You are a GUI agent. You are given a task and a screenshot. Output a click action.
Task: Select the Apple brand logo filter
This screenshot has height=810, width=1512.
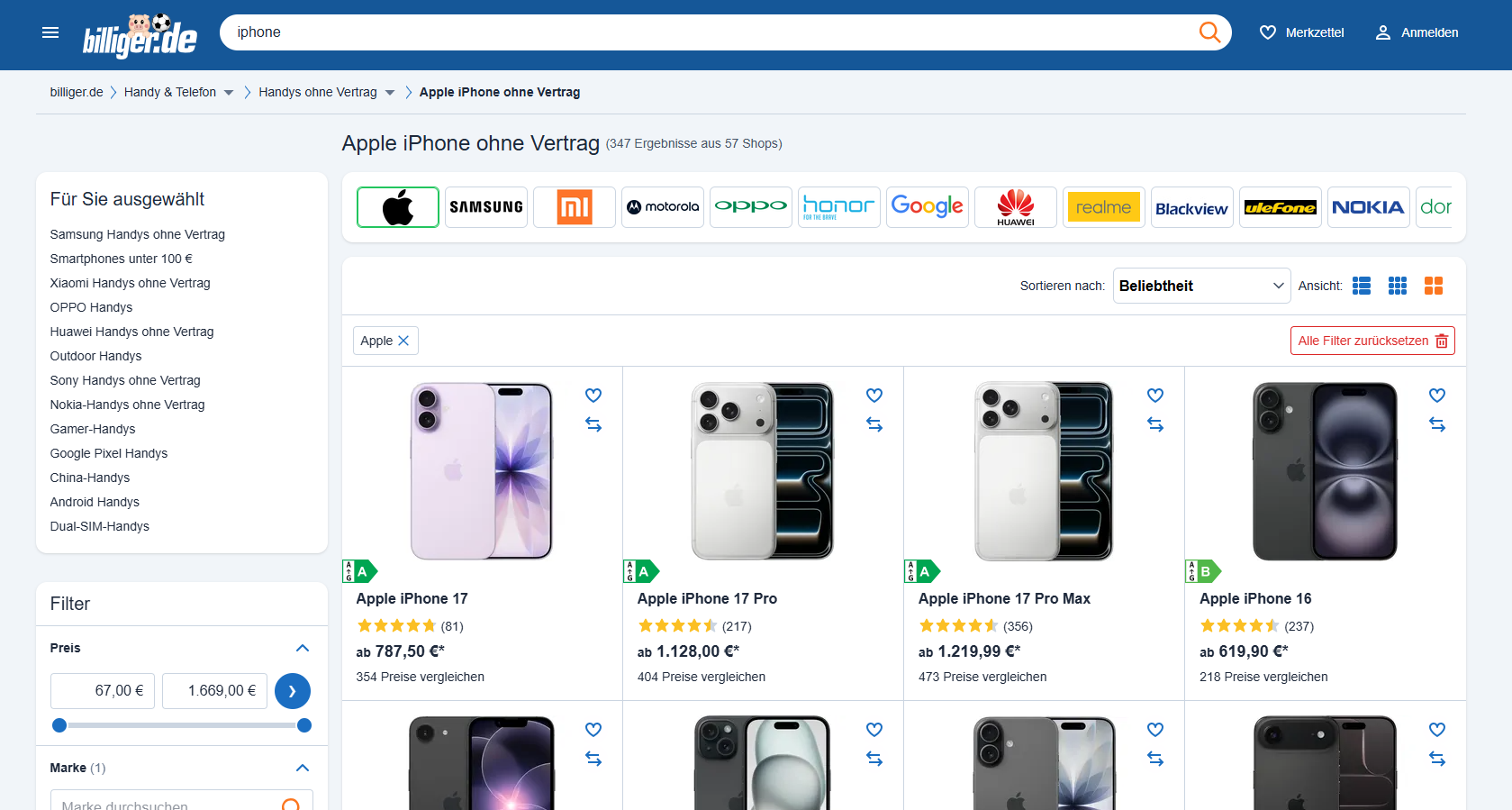coord(398,207)
